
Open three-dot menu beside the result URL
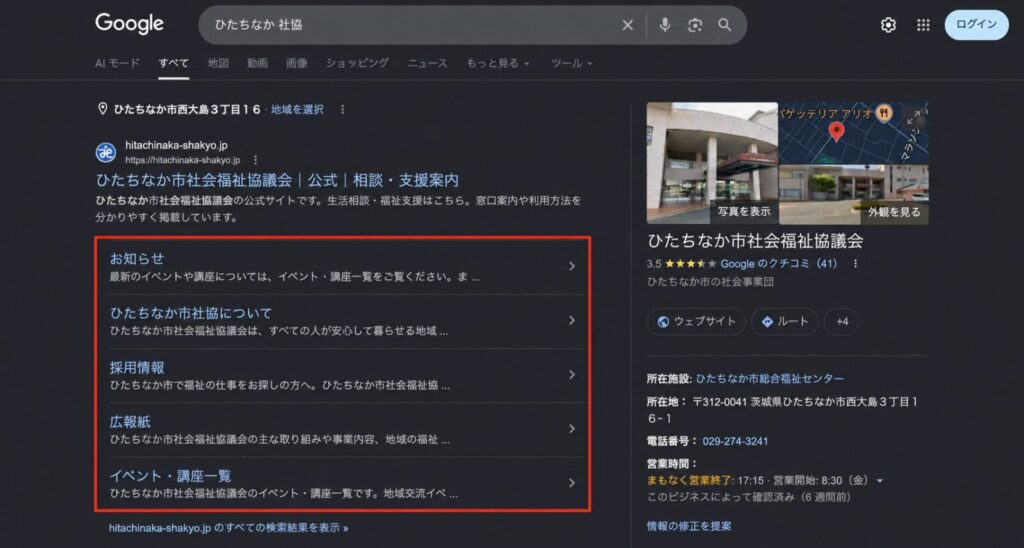click(255, 160)
